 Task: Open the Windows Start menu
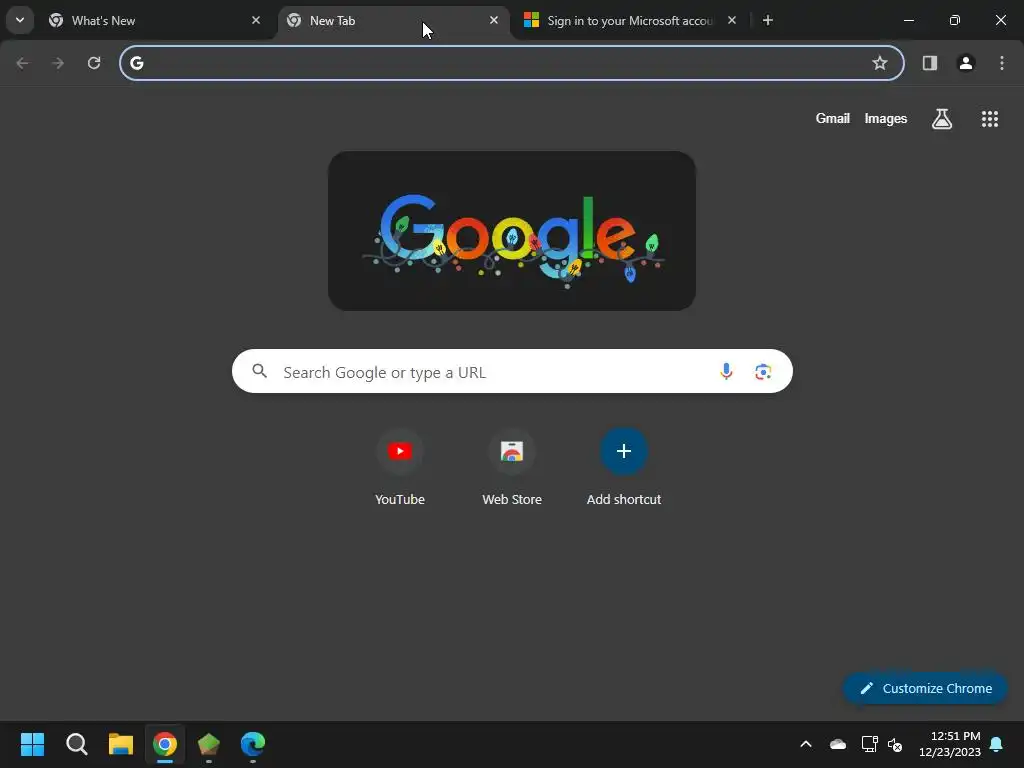click(33, 744)
